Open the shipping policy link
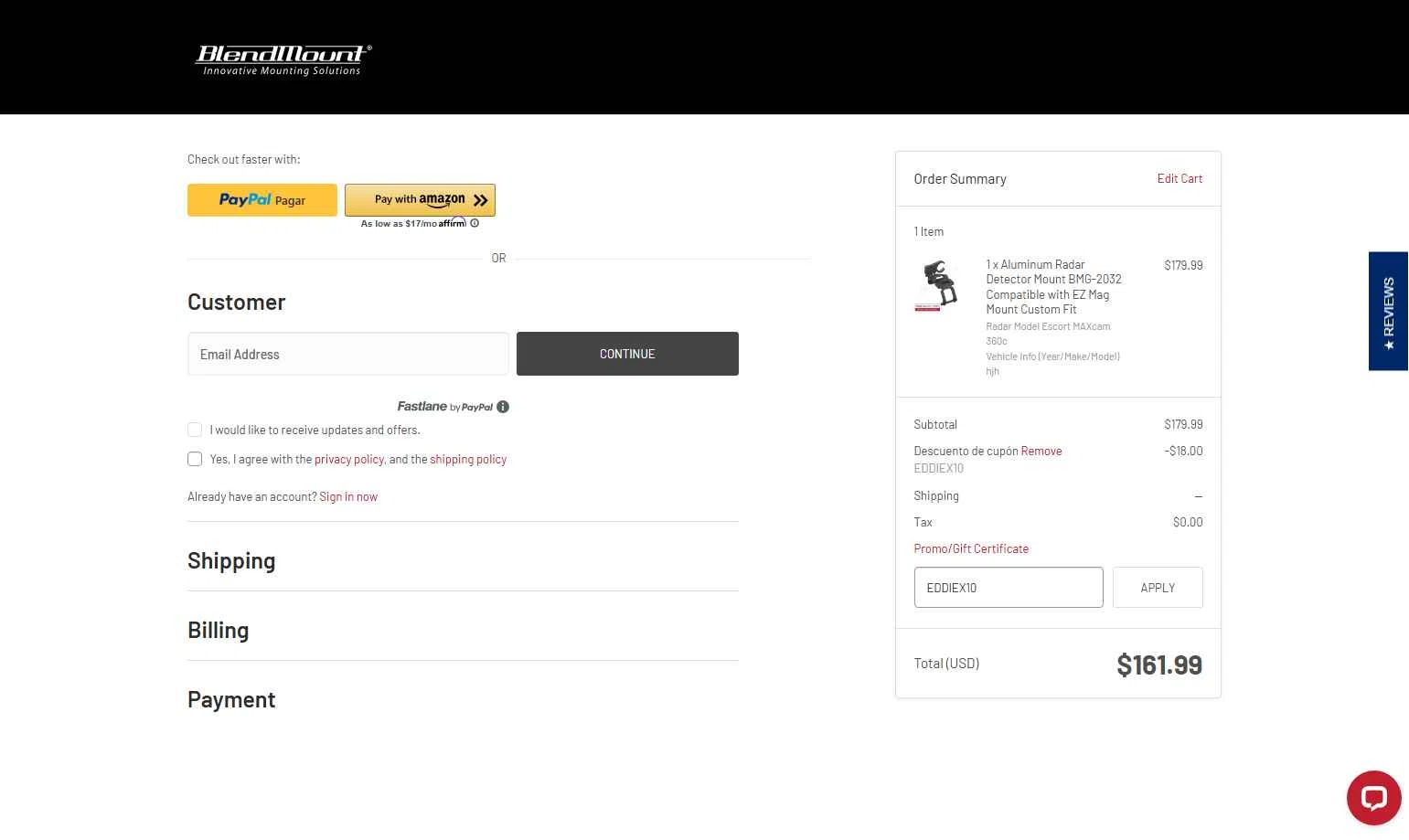 (468, 460)
